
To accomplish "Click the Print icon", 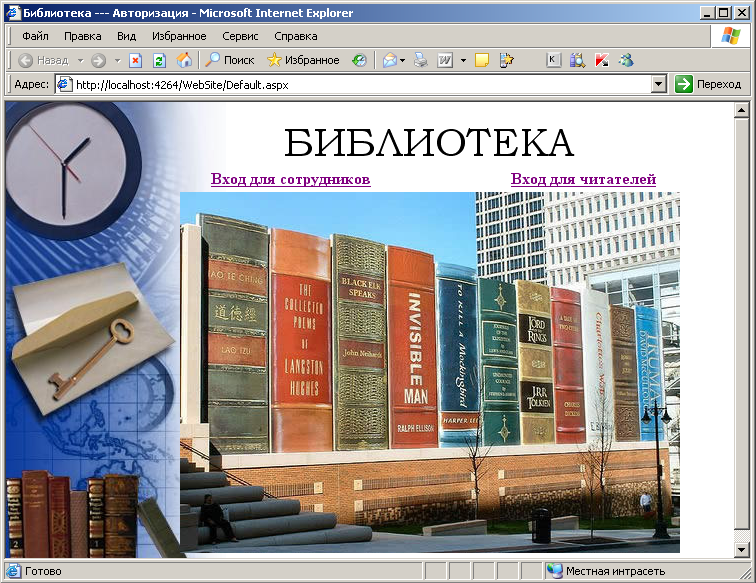I will click(420, 60).
